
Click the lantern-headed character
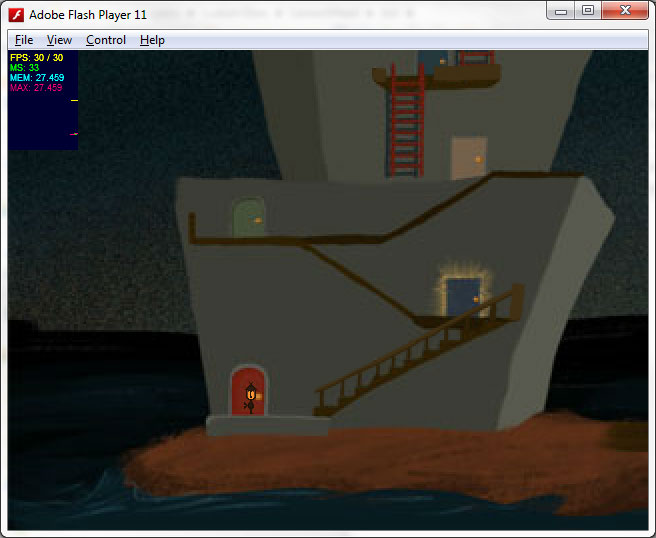(x=251, y=398)
